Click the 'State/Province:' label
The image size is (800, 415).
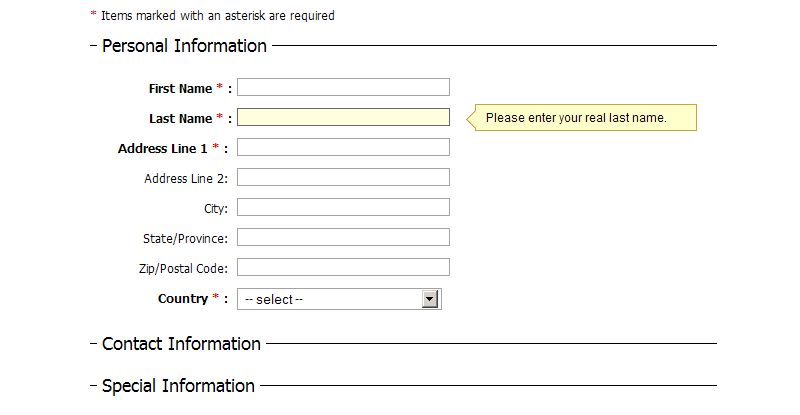click(185, 239)
